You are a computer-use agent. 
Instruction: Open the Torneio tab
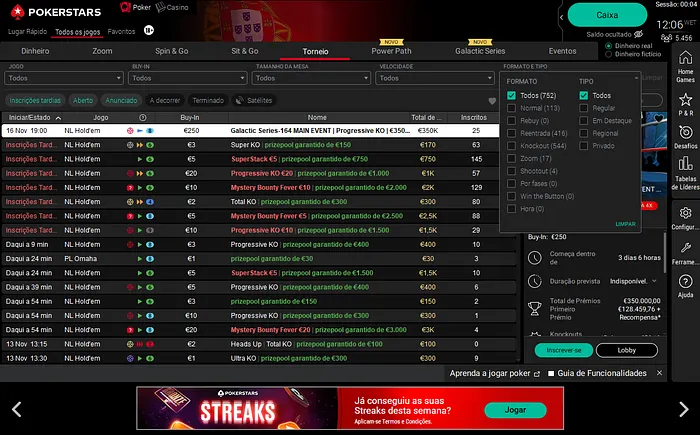[x=315, y=51]
